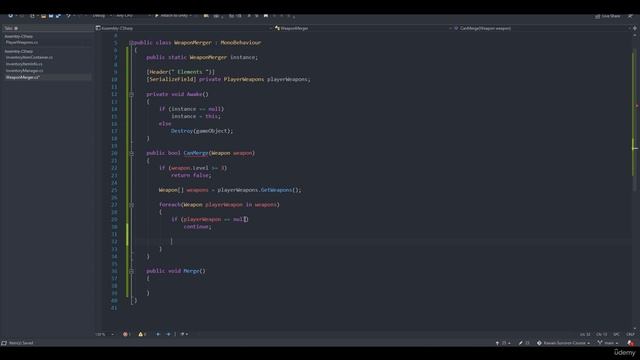Click the Live Share button

click(608, 16)
